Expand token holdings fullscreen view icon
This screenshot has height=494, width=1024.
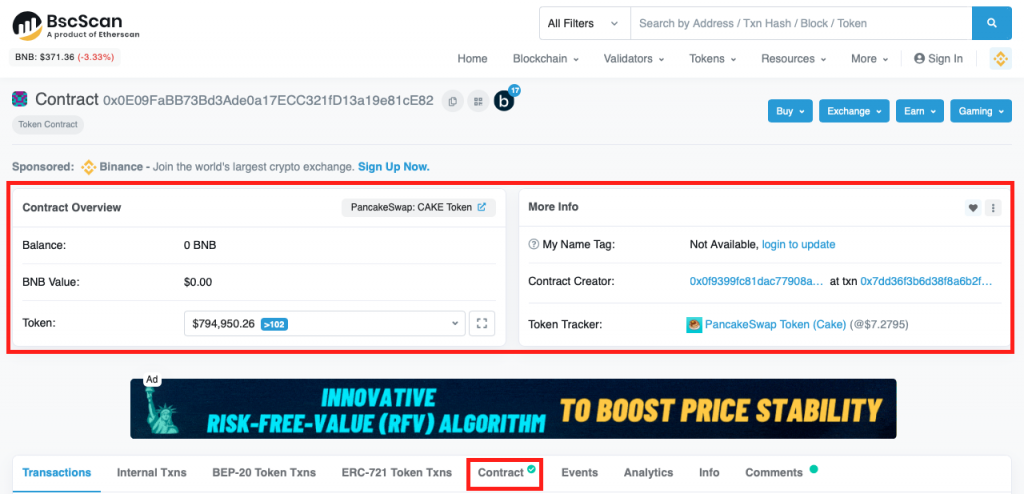click(x=482, y=323)
